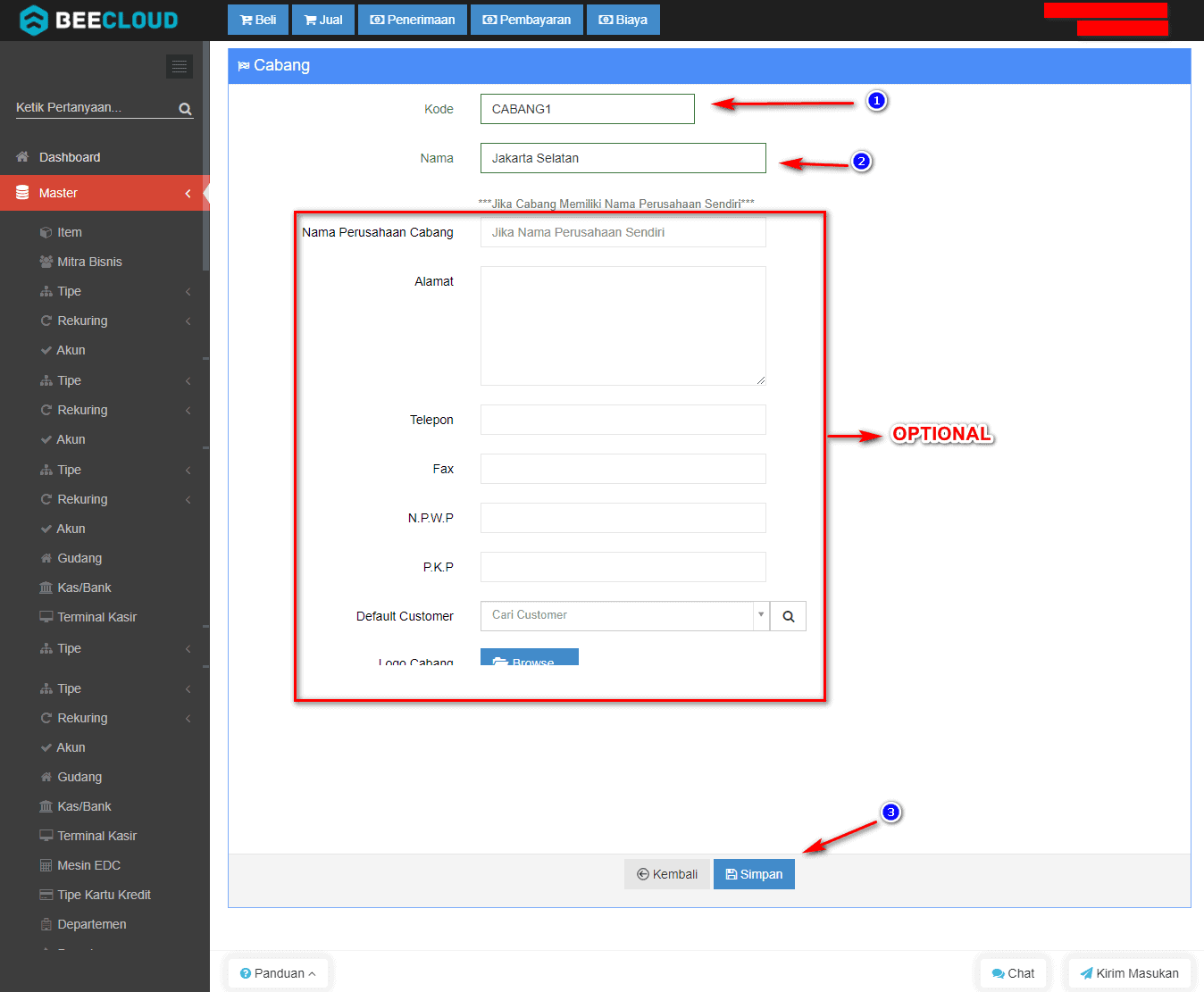This screenshot has width=1204, height=992.
Task: Focus the Telepon input field
Action: click(x=623, y=420)
